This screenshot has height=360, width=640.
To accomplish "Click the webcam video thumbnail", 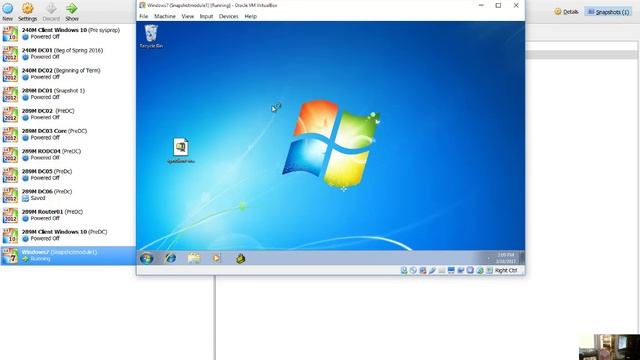I will tap(609, 347).
